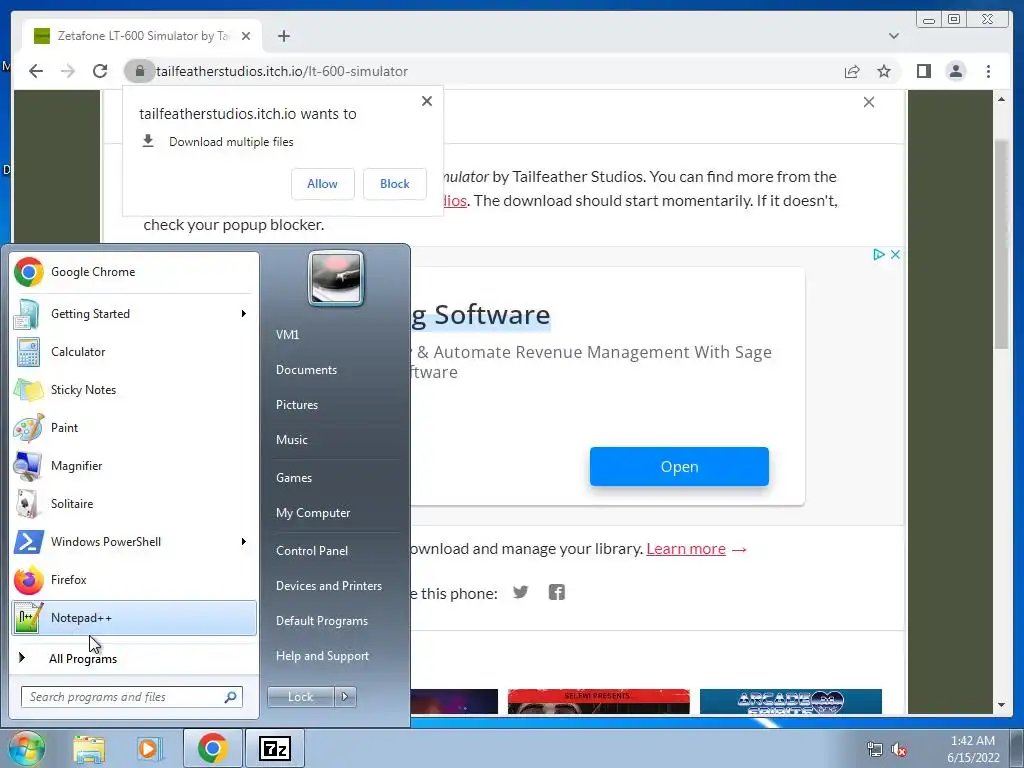This screenshot has width=1024, height=768.
Task: Click the Arcade Spirits game thumbnail
Action: [790, 701]
